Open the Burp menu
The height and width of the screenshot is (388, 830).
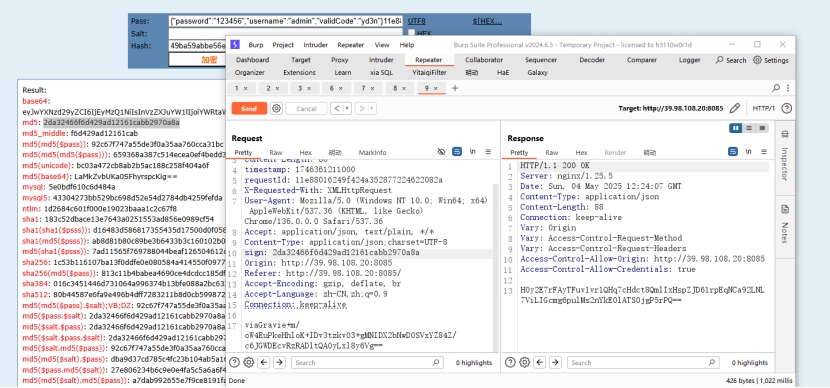(256, 45)
